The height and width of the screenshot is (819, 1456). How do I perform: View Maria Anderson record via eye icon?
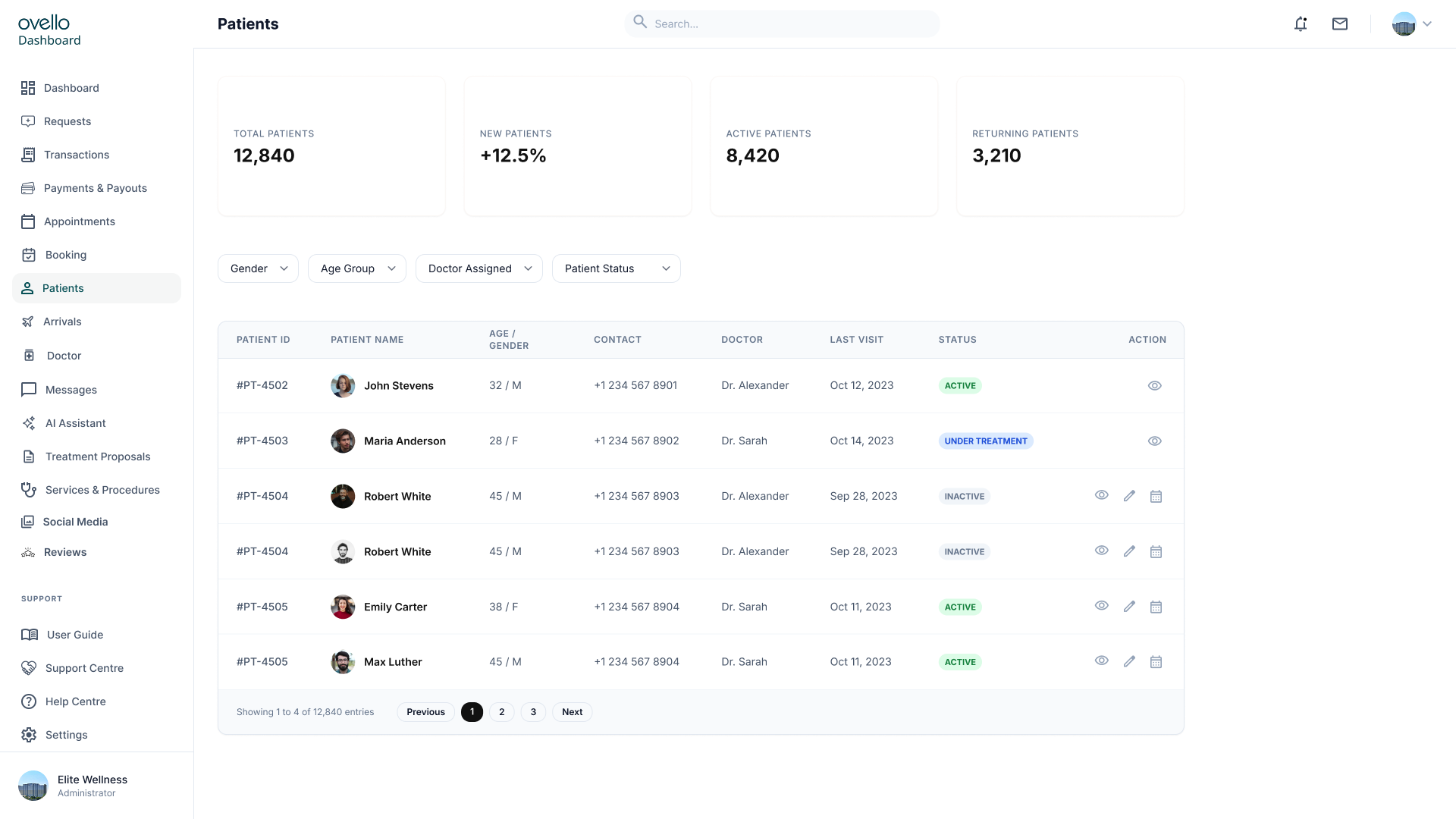click(x=1154, y=441)
